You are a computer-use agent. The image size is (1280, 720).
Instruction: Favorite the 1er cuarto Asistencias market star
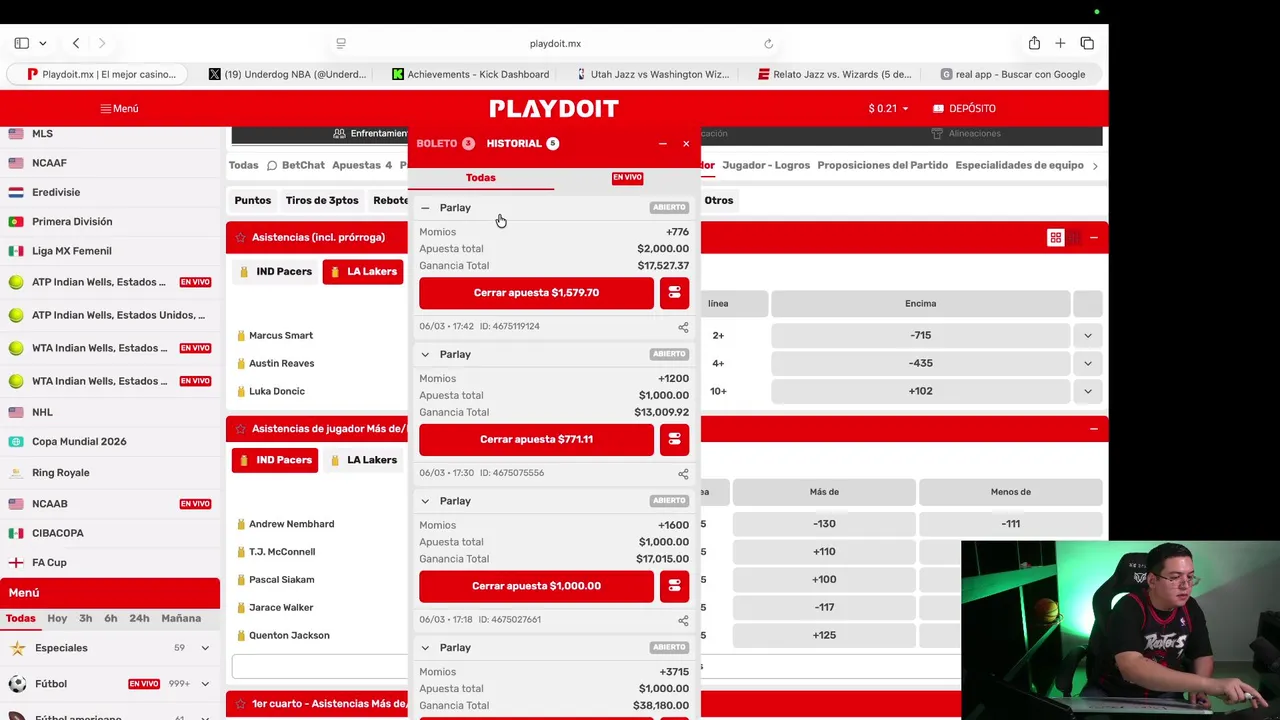240,704
